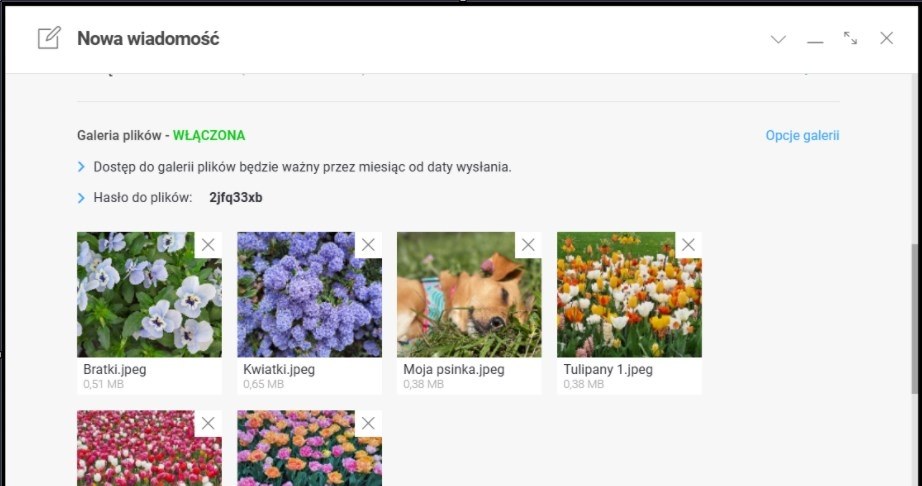The image size is (922, 486).
Task: Click the file password 2jfq33xb
Action: coord(236,198)
